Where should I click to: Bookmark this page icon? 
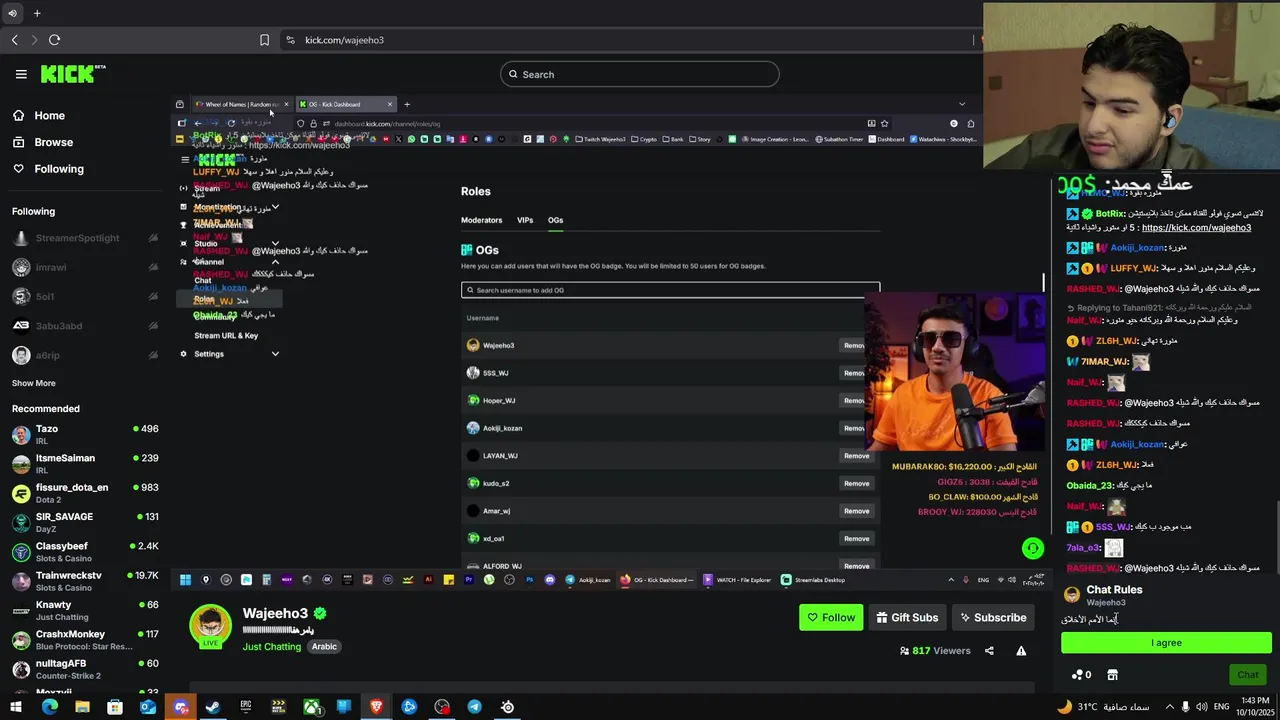coord(264,40)
